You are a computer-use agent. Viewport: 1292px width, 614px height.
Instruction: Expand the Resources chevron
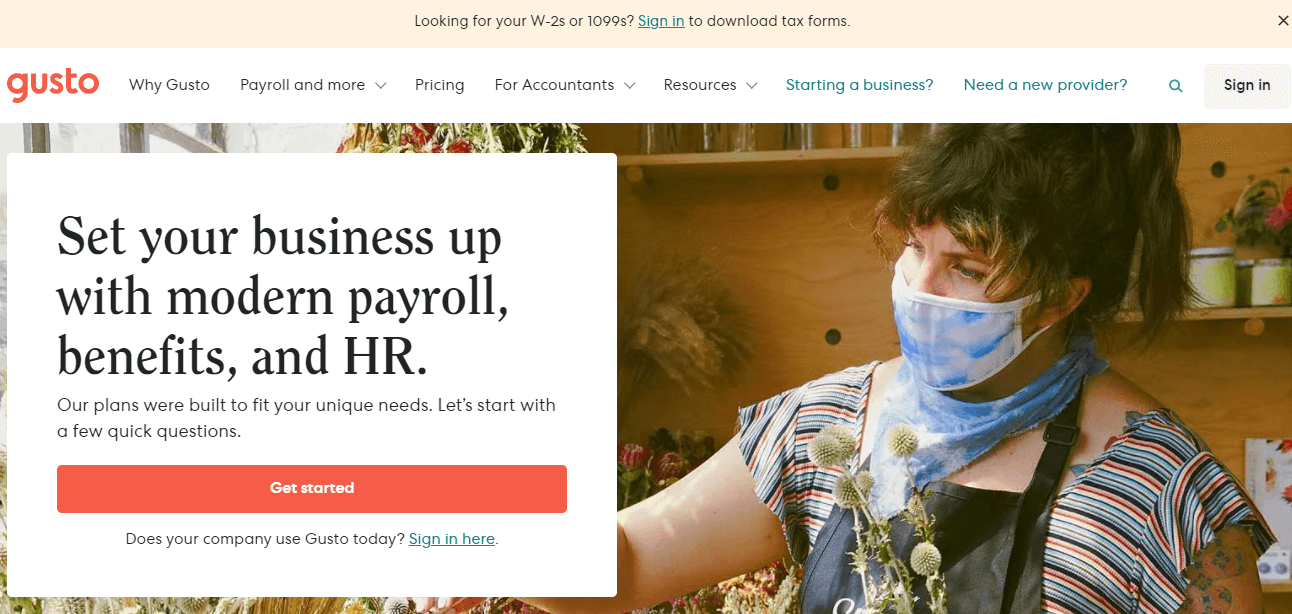click(x=751, y=86)
